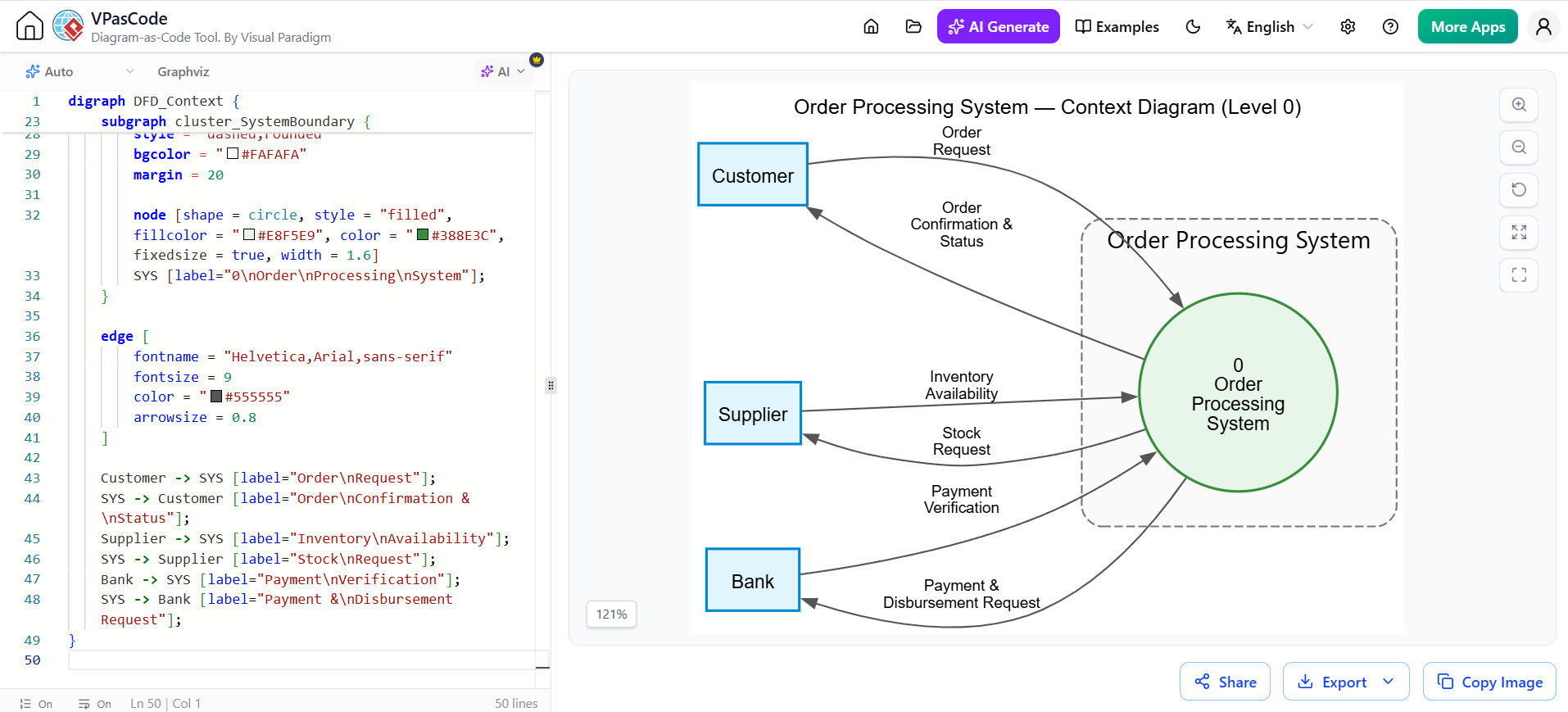Image resolution: width=1568 pixels, height=712 pixels.
Task: Click the 'digraph' keyword on line 1
Action: coord(97,101)
